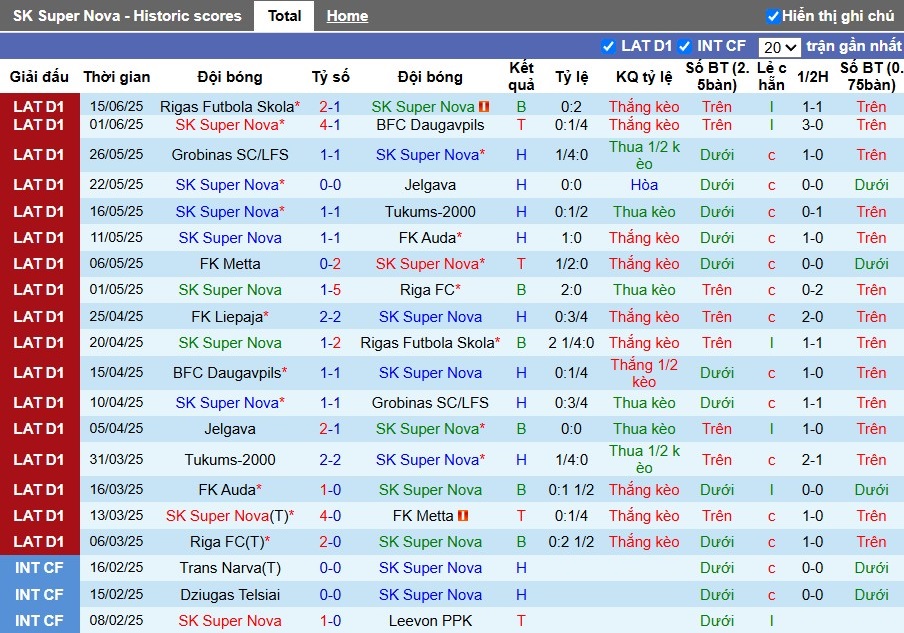The width and height of the screenshot is (904, 633).
Task: Click score 2-1 of 15/06/25 match
Action: pyautogui.click(x=330, y=107)
